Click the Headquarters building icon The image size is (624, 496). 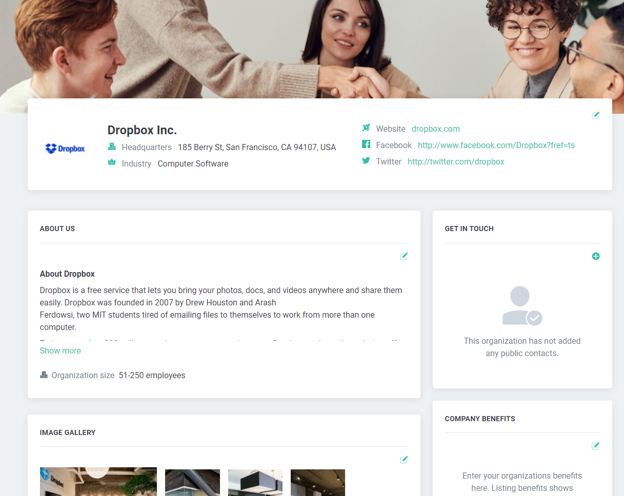(x=112, y=146)
